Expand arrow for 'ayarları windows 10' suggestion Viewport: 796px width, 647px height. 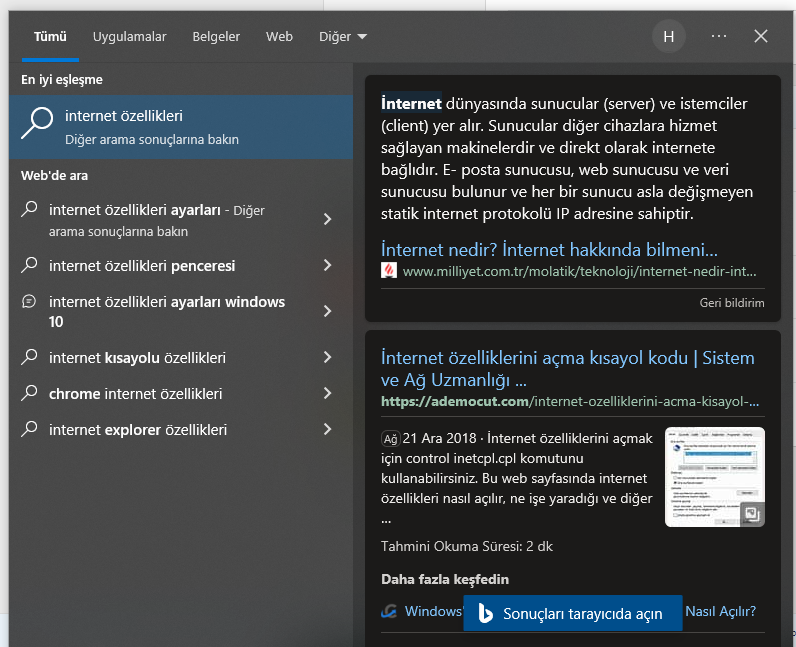(x=327, y=311)
